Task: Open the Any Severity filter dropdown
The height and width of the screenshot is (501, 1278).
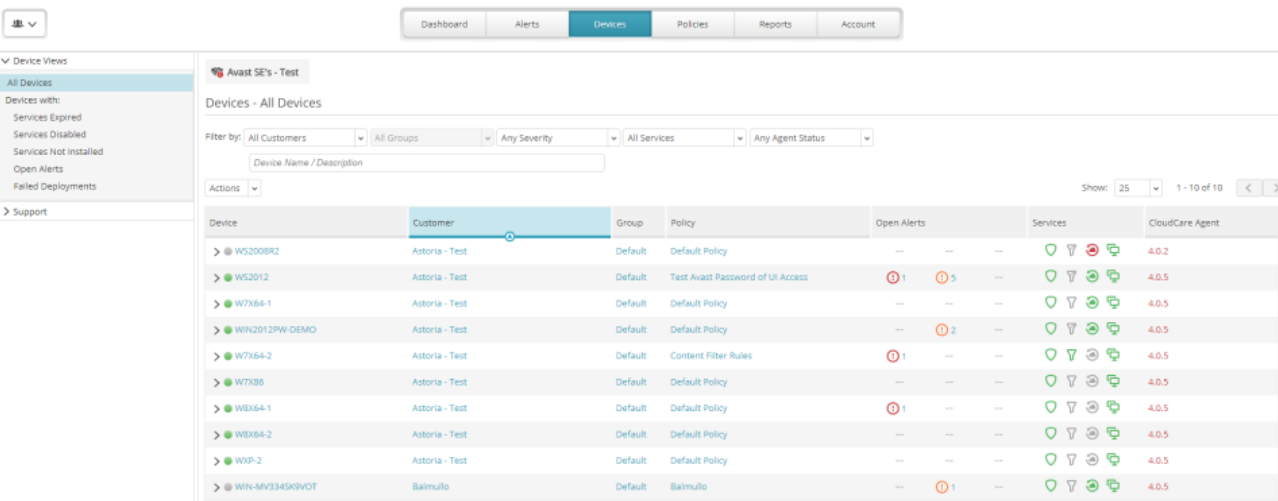Action: point(558,138)
